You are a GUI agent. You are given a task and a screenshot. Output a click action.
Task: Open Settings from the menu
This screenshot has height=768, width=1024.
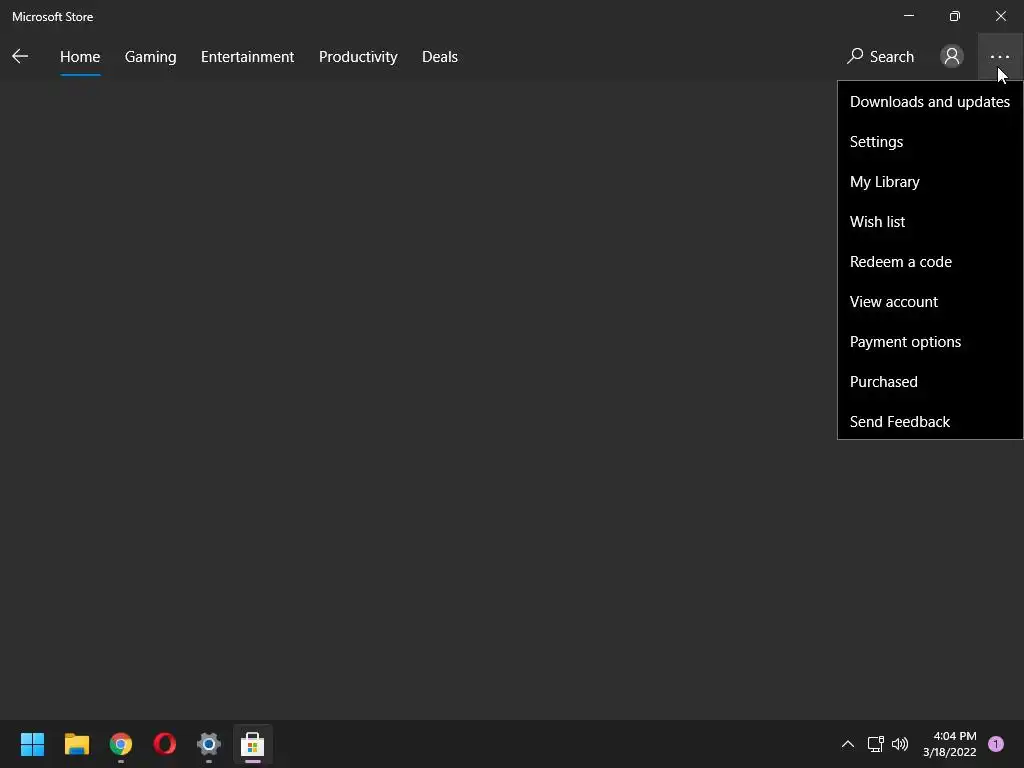(x=929, y=142)
